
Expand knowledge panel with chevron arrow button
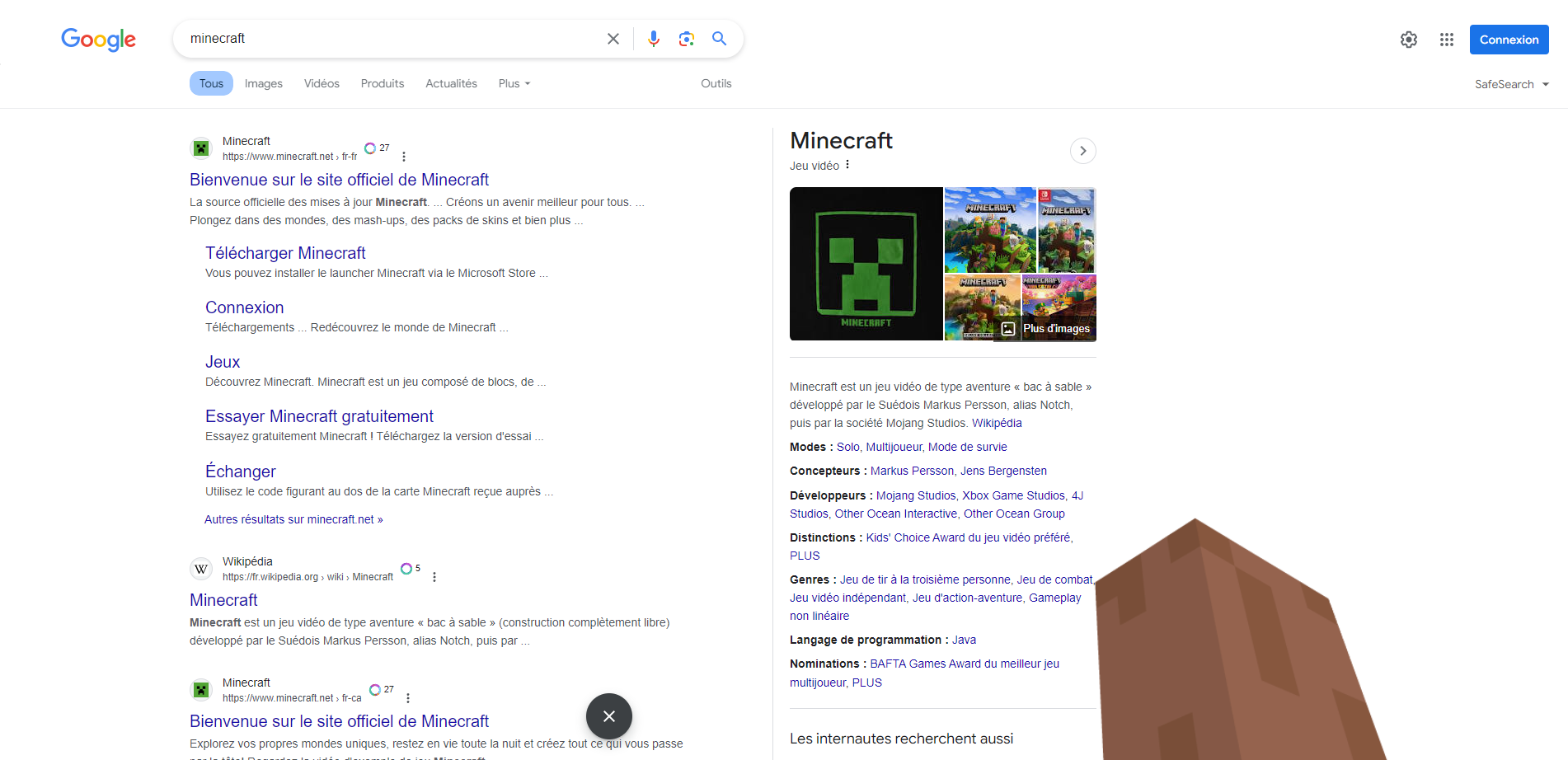coord(1083,151)
